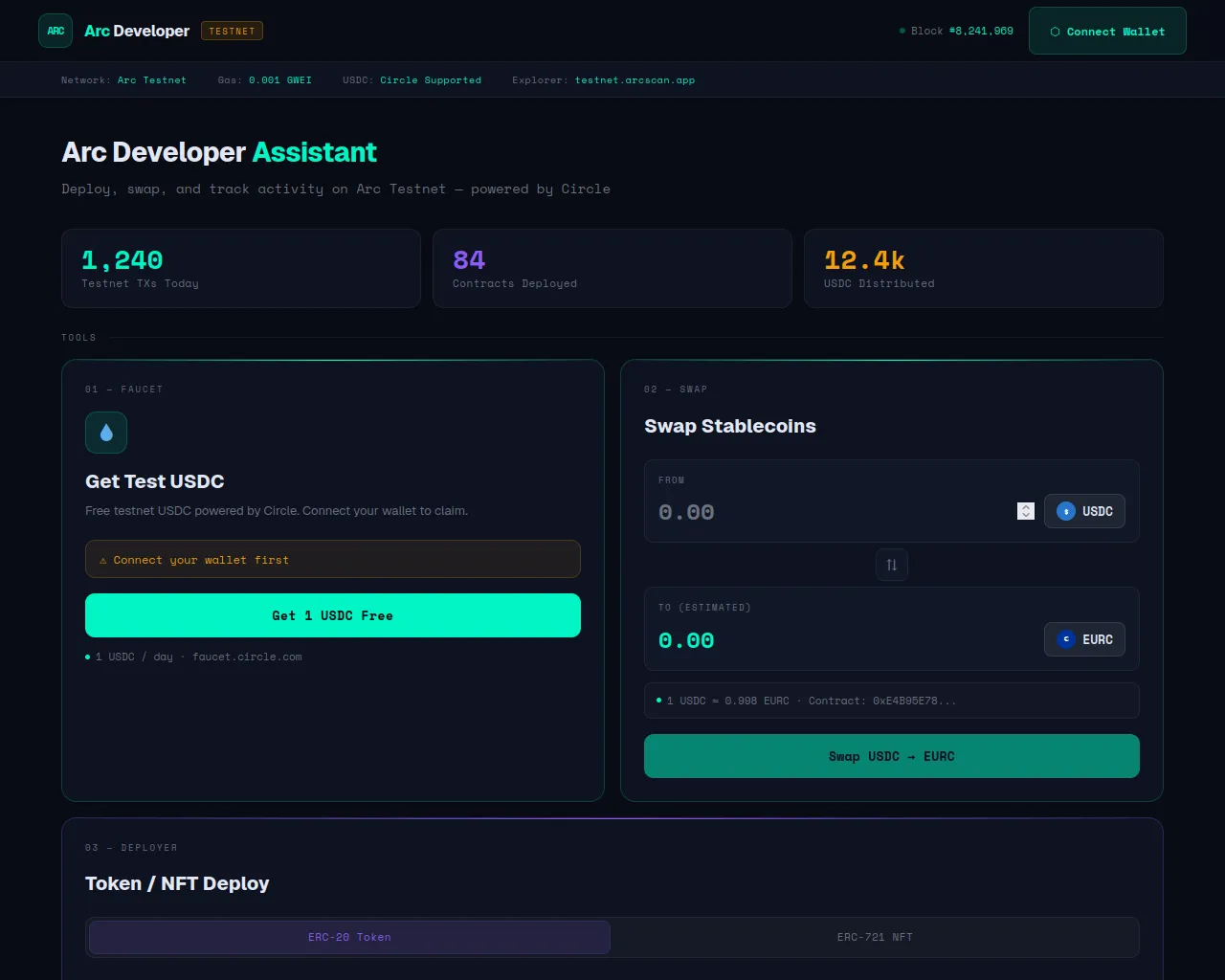Image resolution: width=1225 pixels, height=980 pixels.
Task: Click the 02 – SWAP section label
Action: point(676,390)
